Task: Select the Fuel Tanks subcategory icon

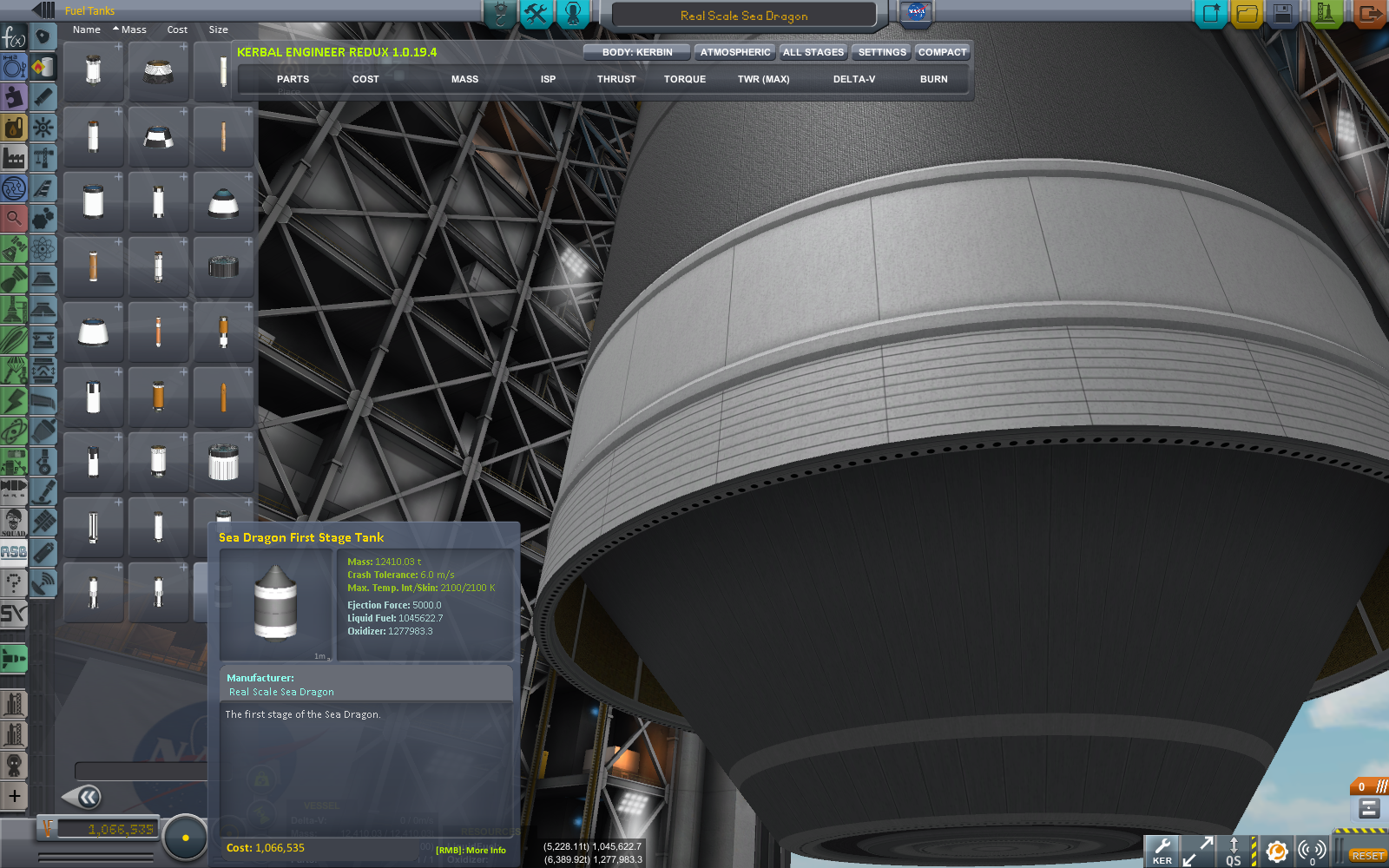Action: (x=43, y=68)
